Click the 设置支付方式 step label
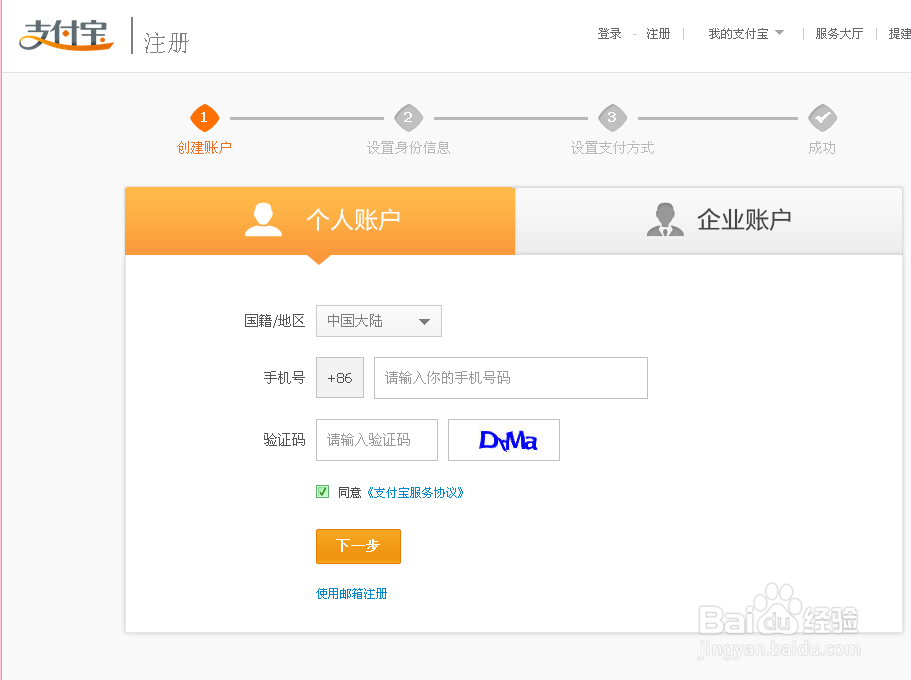The width and height of the screenshot is (911, 680). click(x=612, y=148)
